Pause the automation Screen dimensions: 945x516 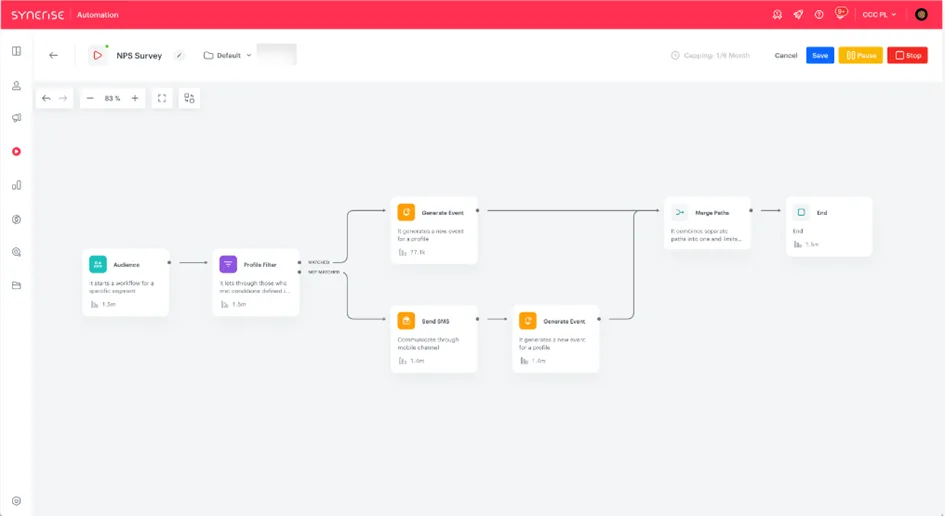pos(861,55)
